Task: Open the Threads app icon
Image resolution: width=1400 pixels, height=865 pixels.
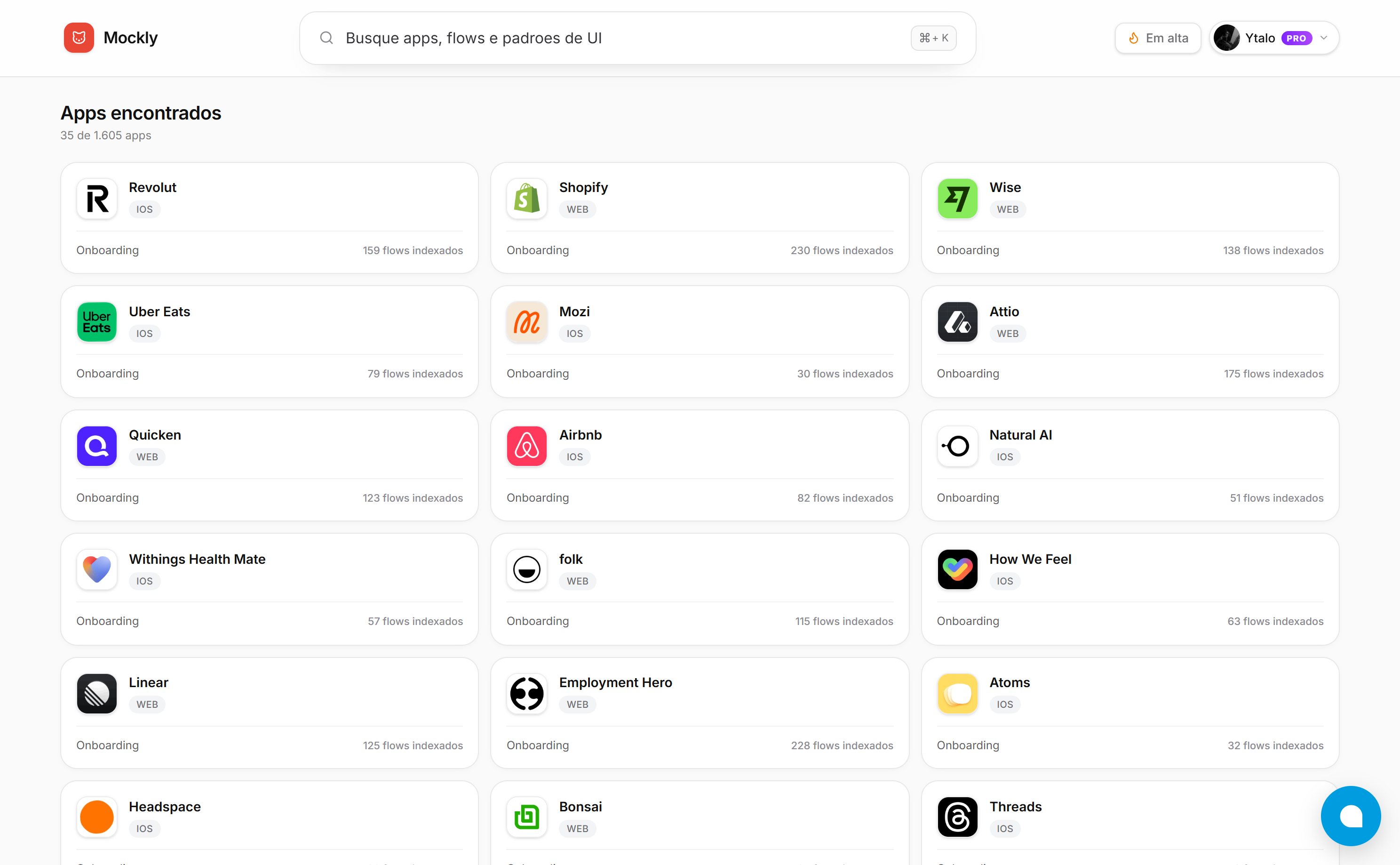Action: coord(957,817)
